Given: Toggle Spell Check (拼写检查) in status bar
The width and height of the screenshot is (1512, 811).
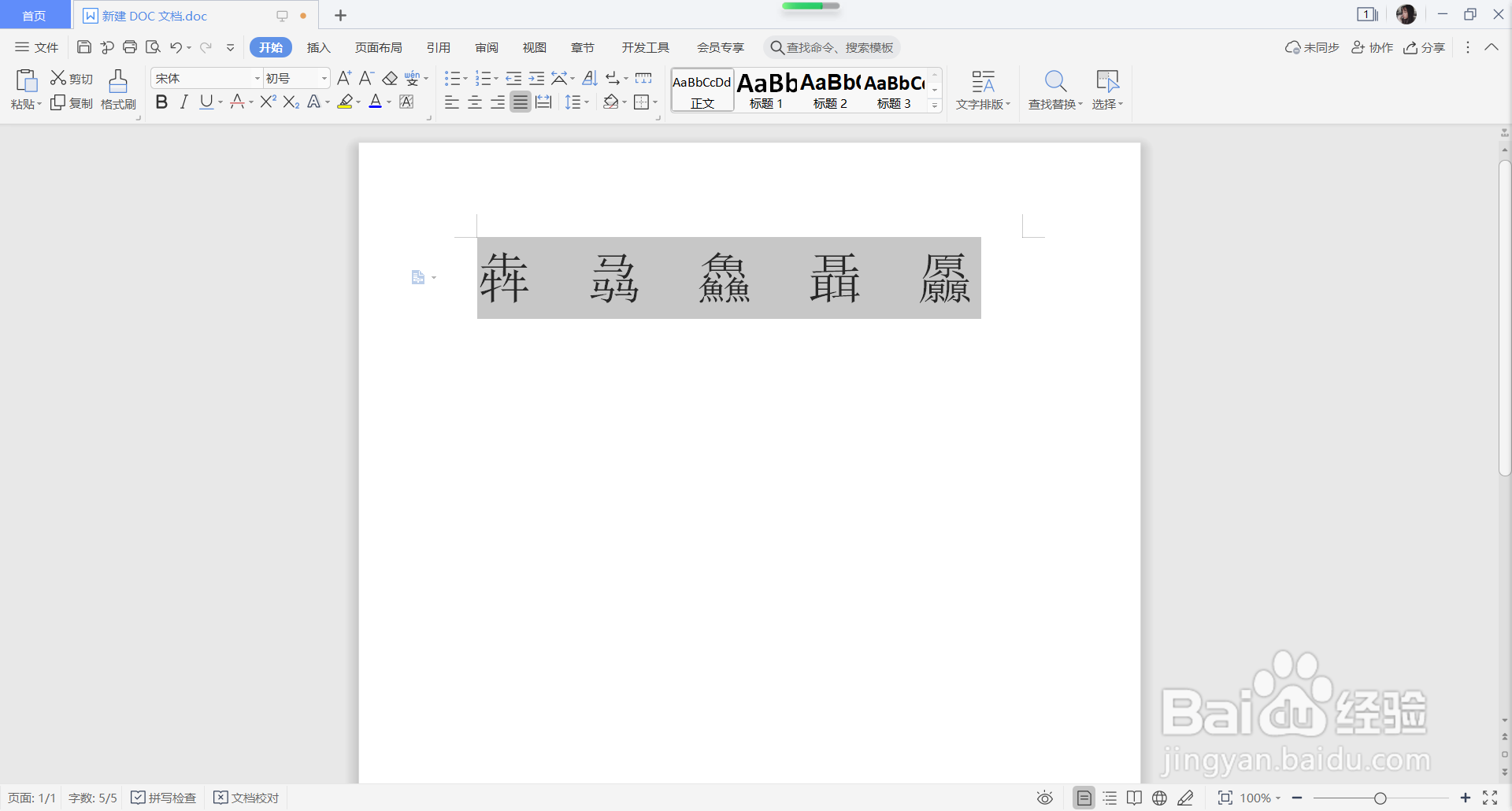Looking at the screenshot, I should point(163,798).
